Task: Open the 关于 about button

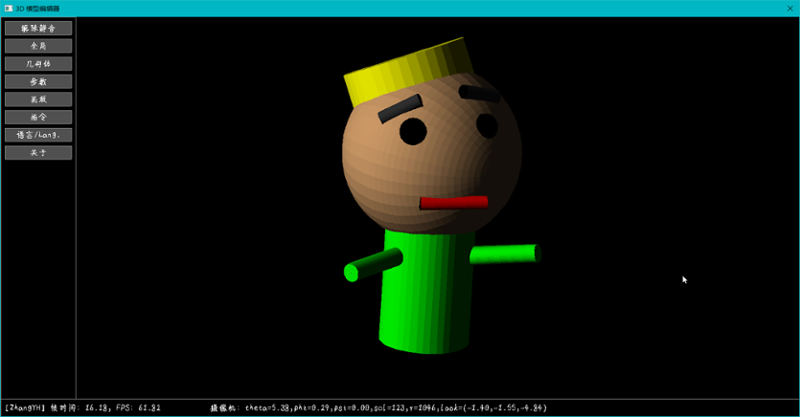Action: (x=38, y=153)
